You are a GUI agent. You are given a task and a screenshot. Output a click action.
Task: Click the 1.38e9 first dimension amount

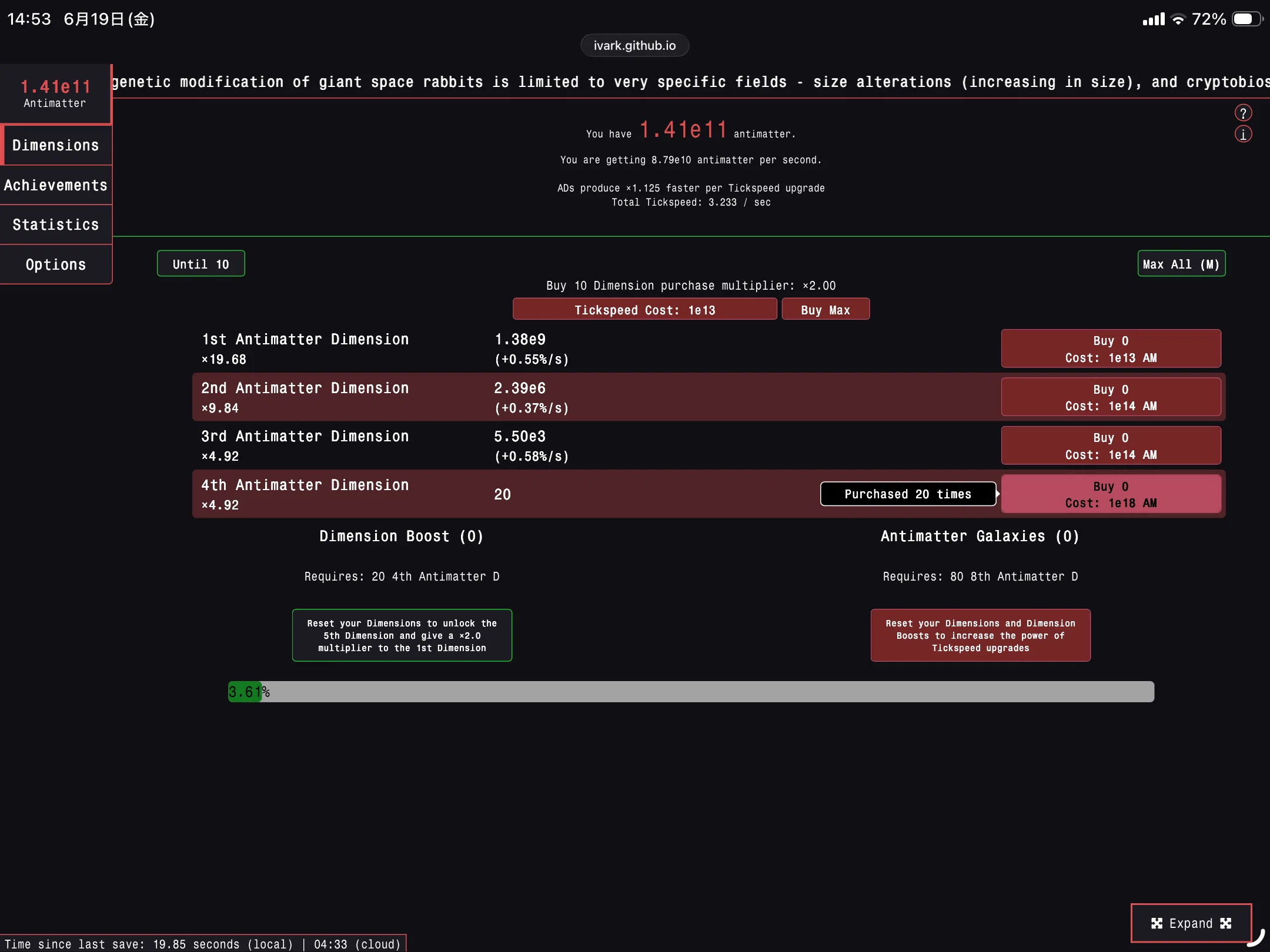point(520,340)
